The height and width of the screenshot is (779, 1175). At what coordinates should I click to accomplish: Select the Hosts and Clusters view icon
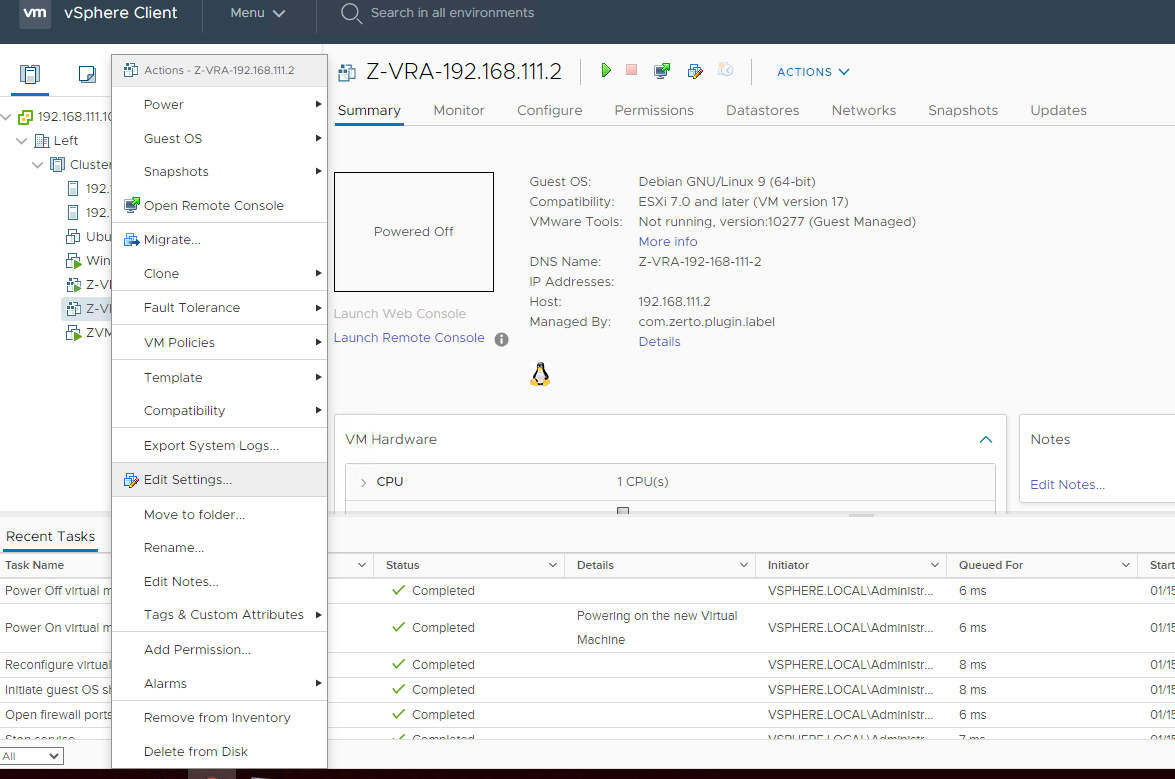(30, 74)
